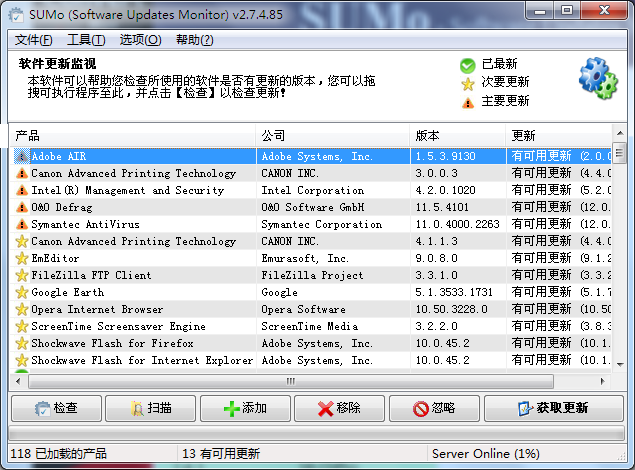The image size is (635, 470).
Task: Click the yellow star 次要更新 legend icon
Action: click(467, 84)
